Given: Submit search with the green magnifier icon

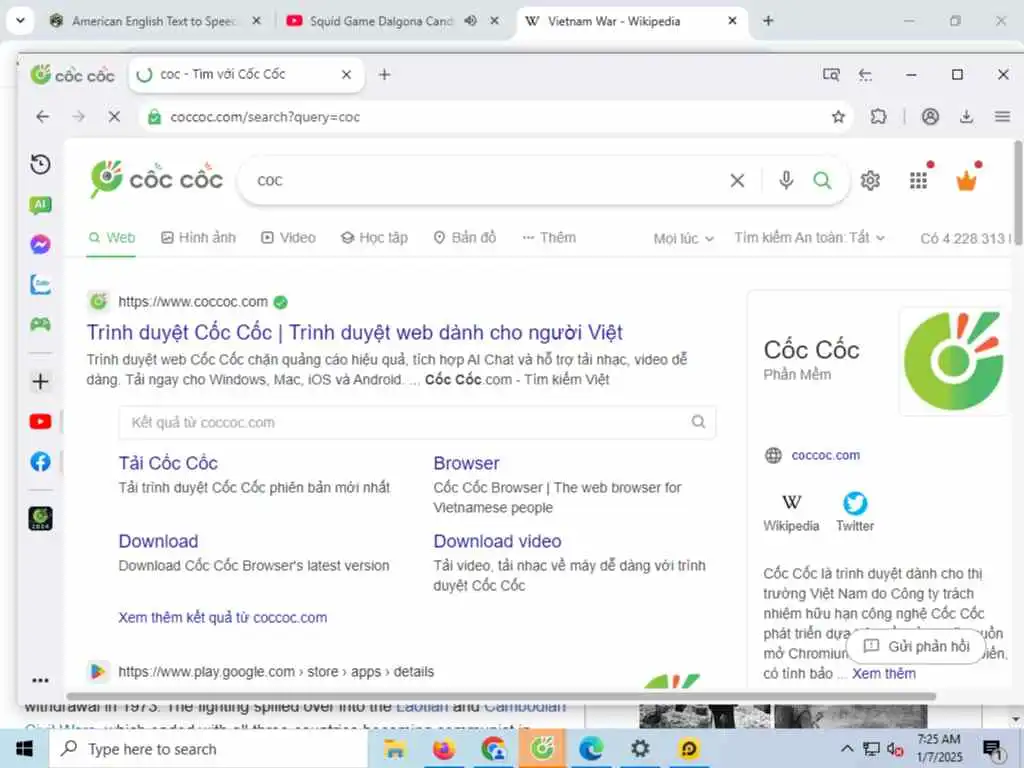Looking at the screenshot, I should pyautogui.click(x=822, y=180).
